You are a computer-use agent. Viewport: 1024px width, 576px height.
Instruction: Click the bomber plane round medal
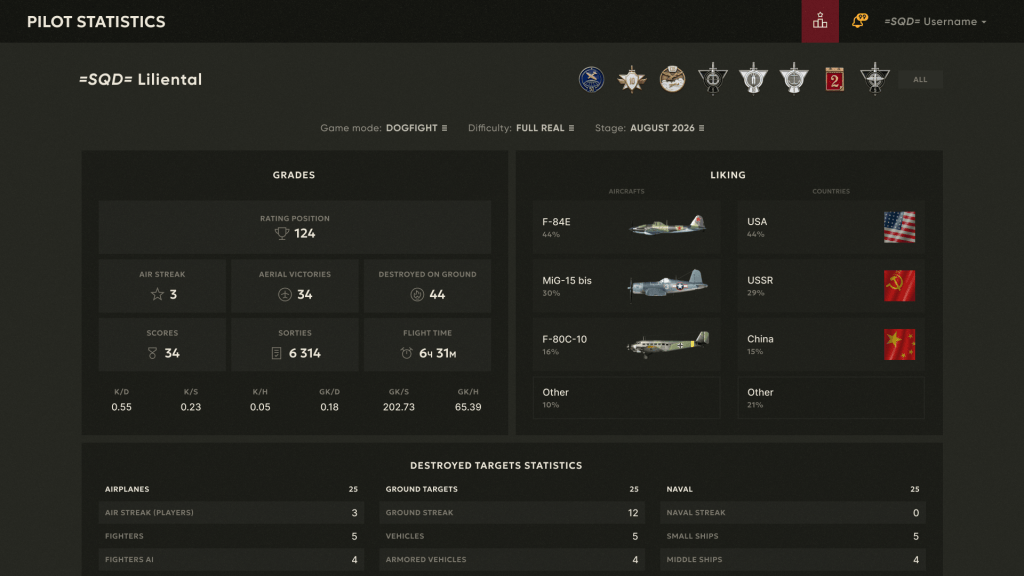click(x=672, y=80)
